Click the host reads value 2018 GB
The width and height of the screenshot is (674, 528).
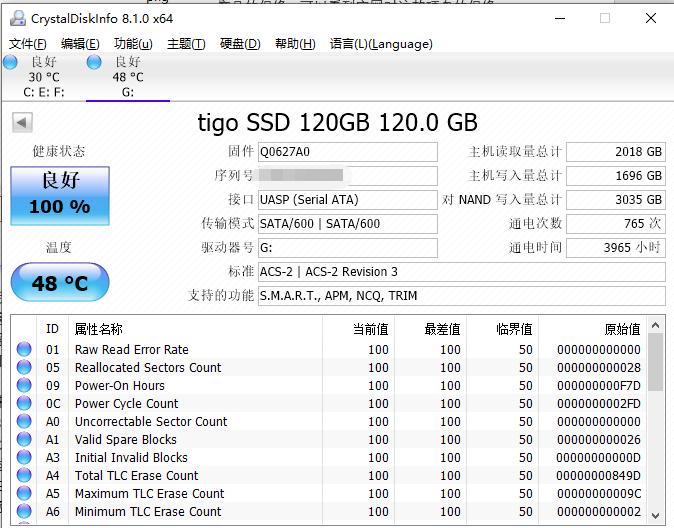pos(616,152)
